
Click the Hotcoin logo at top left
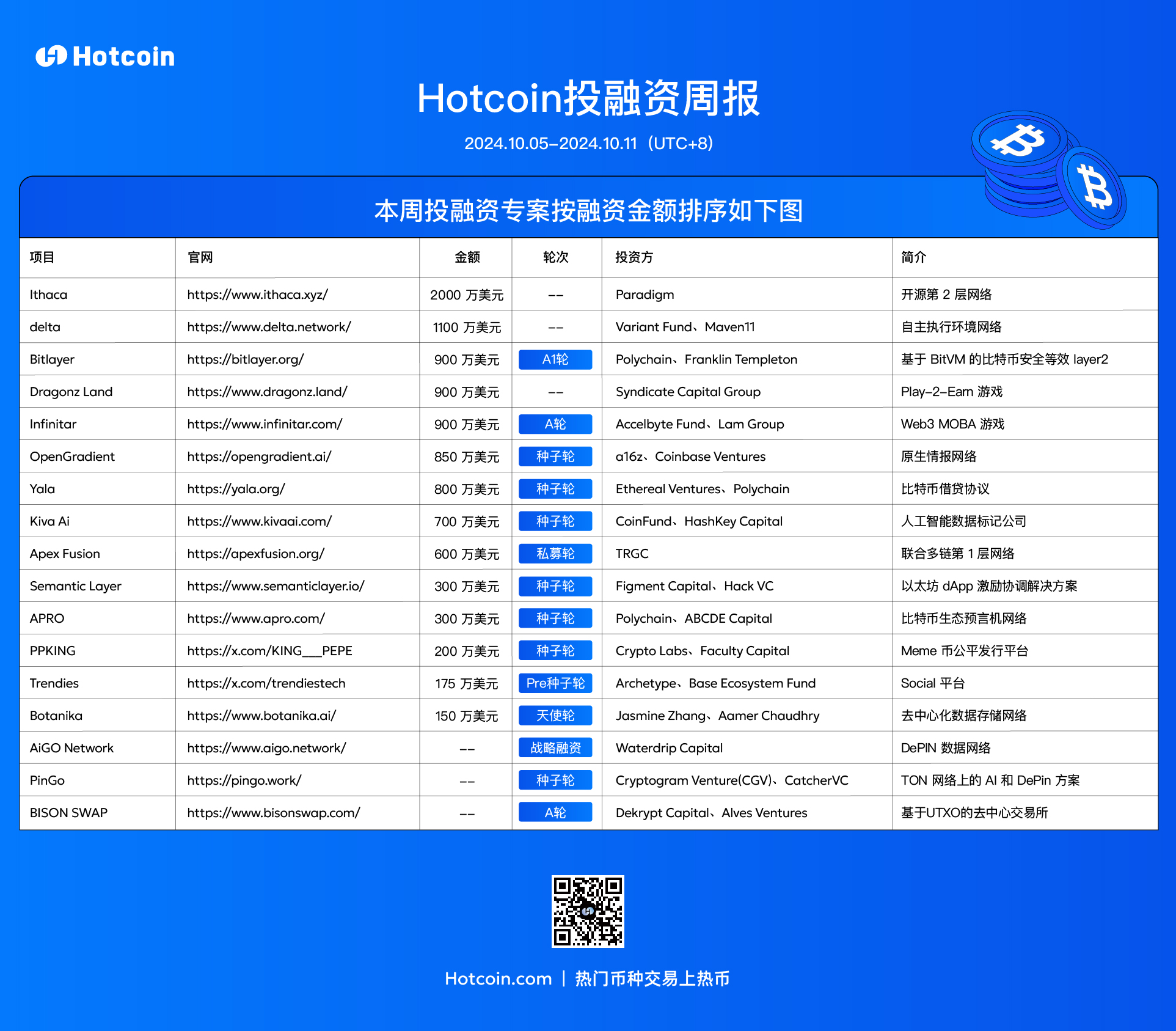coord(105,56)
